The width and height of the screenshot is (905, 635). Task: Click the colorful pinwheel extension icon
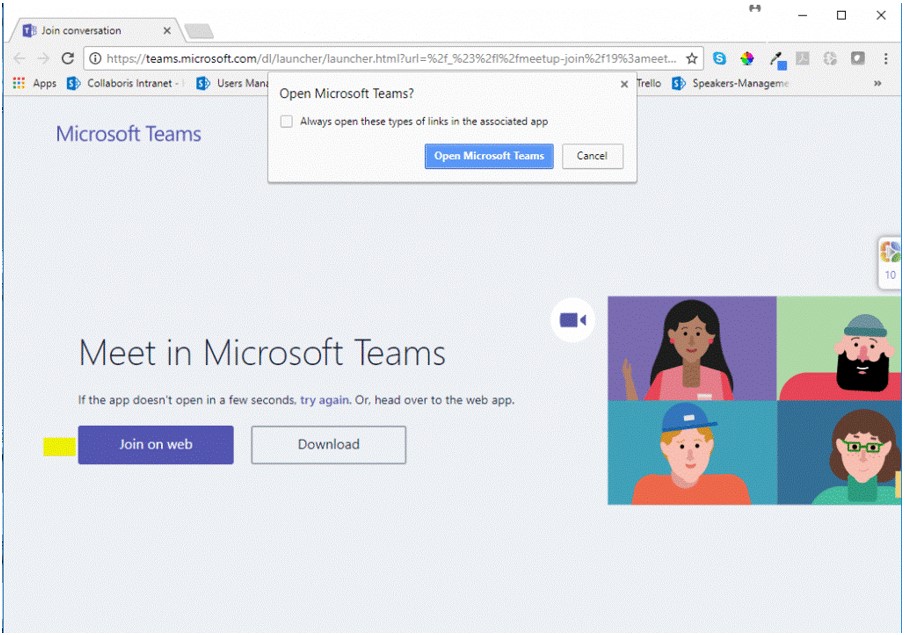click(x=747, y=59)
